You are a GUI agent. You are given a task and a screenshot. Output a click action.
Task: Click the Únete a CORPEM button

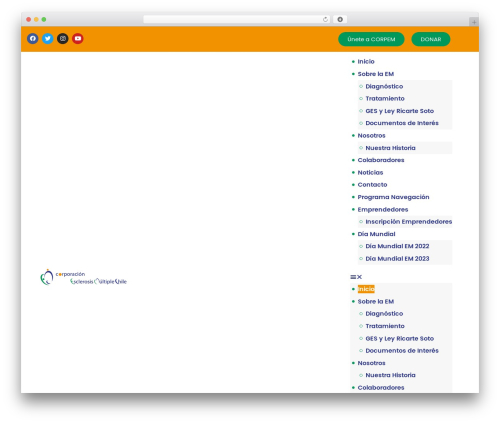(371, 39)
